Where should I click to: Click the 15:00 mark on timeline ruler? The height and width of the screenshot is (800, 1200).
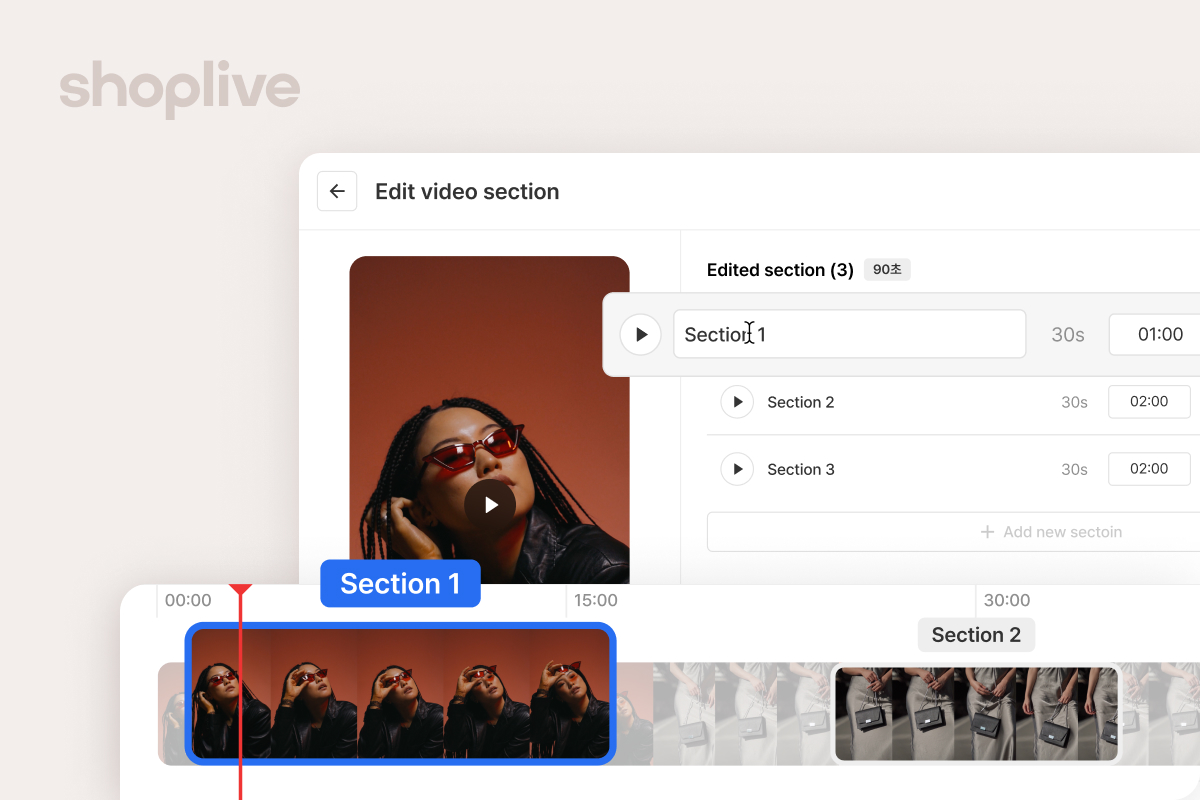click(x=596, y=600)
